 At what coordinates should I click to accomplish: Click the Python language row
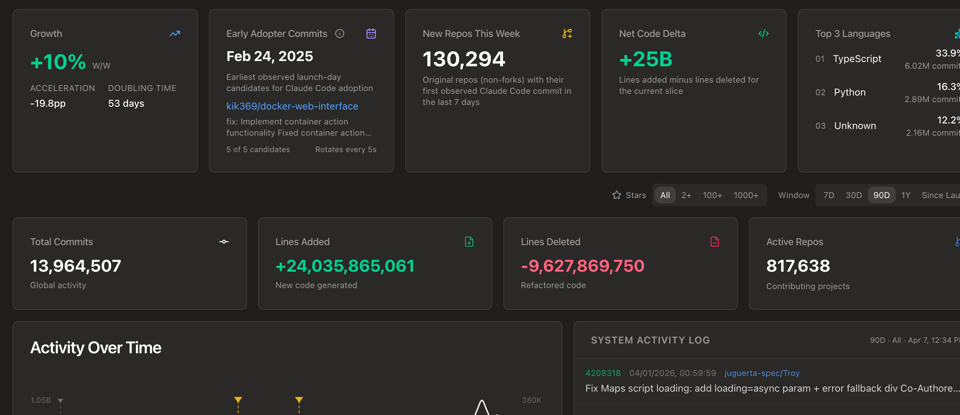pos(887,92)
